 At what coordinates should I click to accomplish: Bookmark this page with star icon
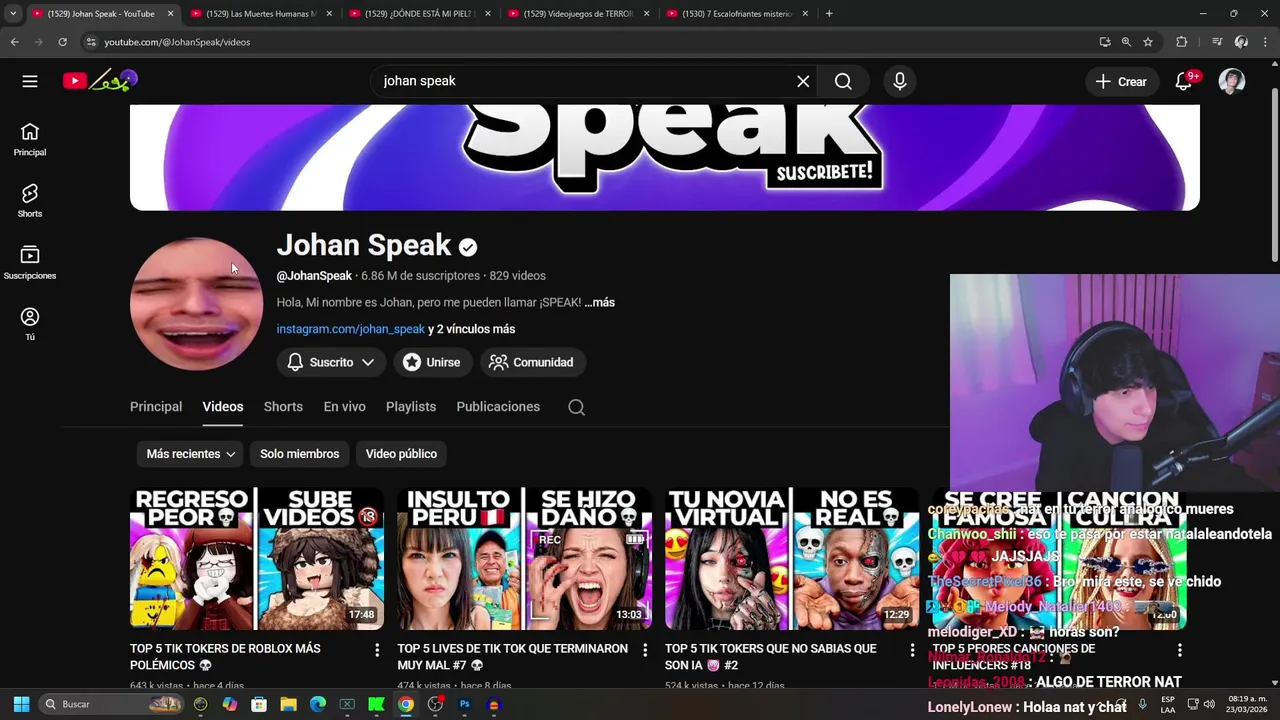(1148, 42)
